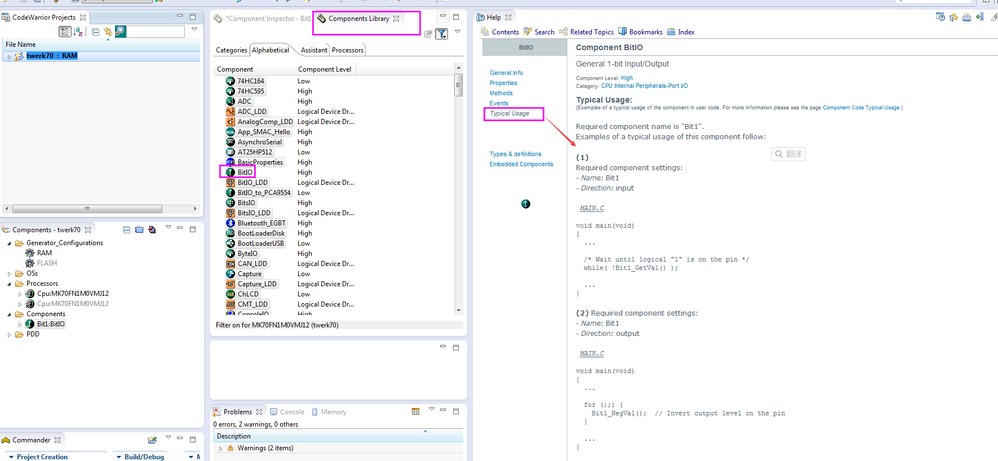This screenshot has width=998, height=461.
Task: Collapse all icon in Components - twerk70 panel
Action: [127, 229]
